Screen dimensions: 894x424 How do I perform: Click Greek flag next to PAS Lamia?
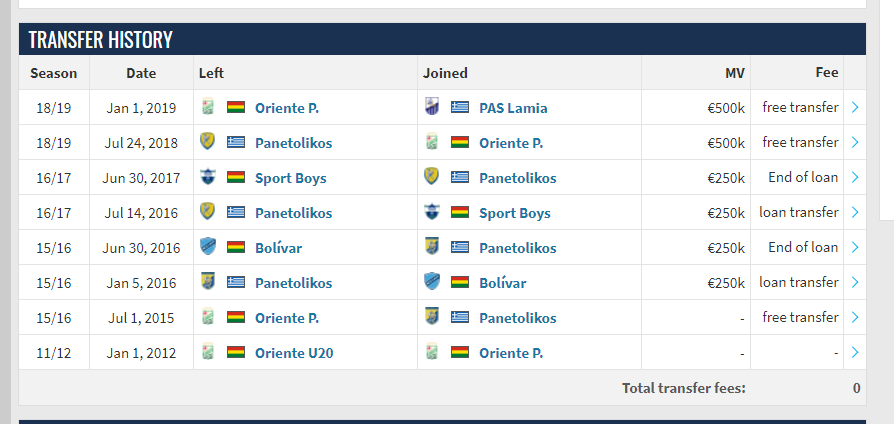point(460,108)
